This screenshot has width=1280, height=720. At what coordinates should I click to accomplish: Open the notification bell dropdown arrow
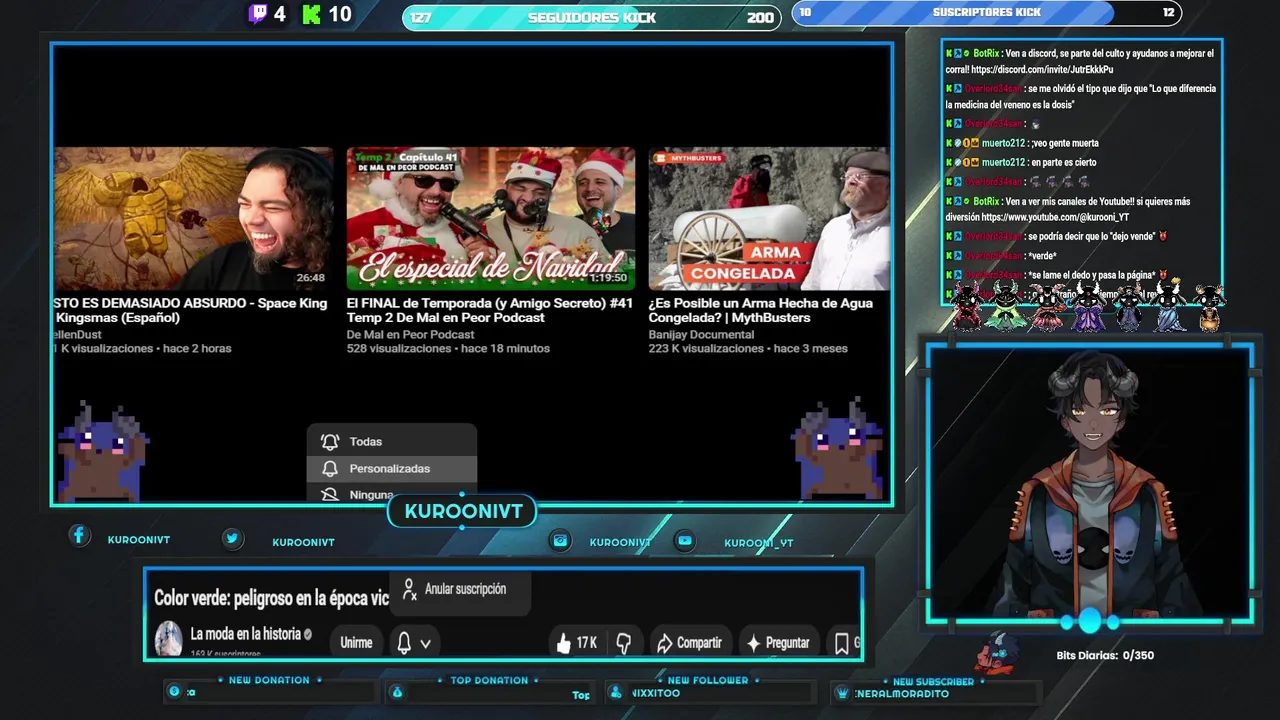pyautogui.click(x=426, y=644)
